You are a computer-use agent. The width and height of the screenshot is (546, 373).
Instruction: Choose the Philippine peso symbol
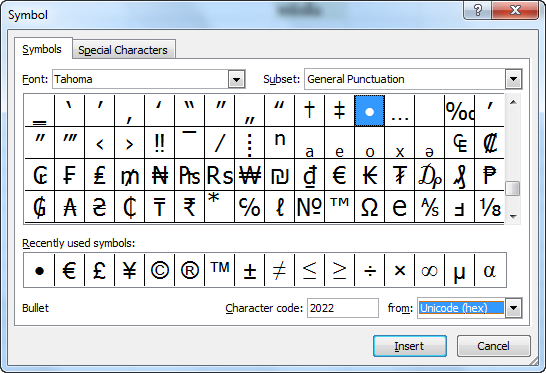pyautogui.click(x=489, y=174)
